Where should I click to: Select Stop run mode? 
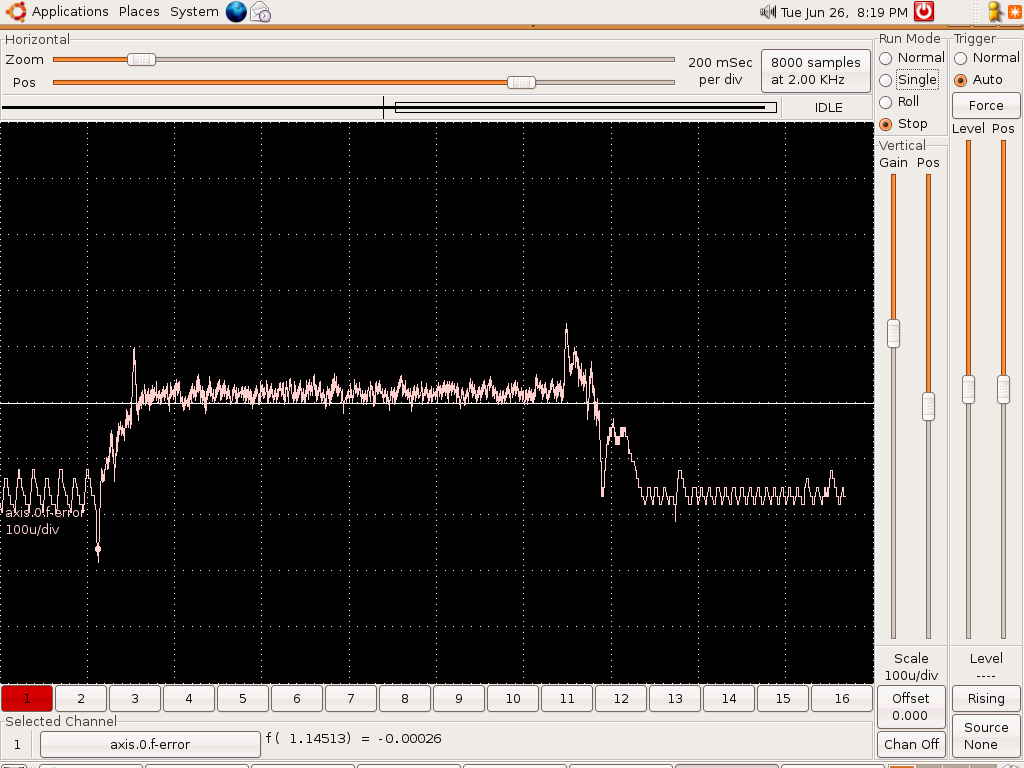point(903,123)
